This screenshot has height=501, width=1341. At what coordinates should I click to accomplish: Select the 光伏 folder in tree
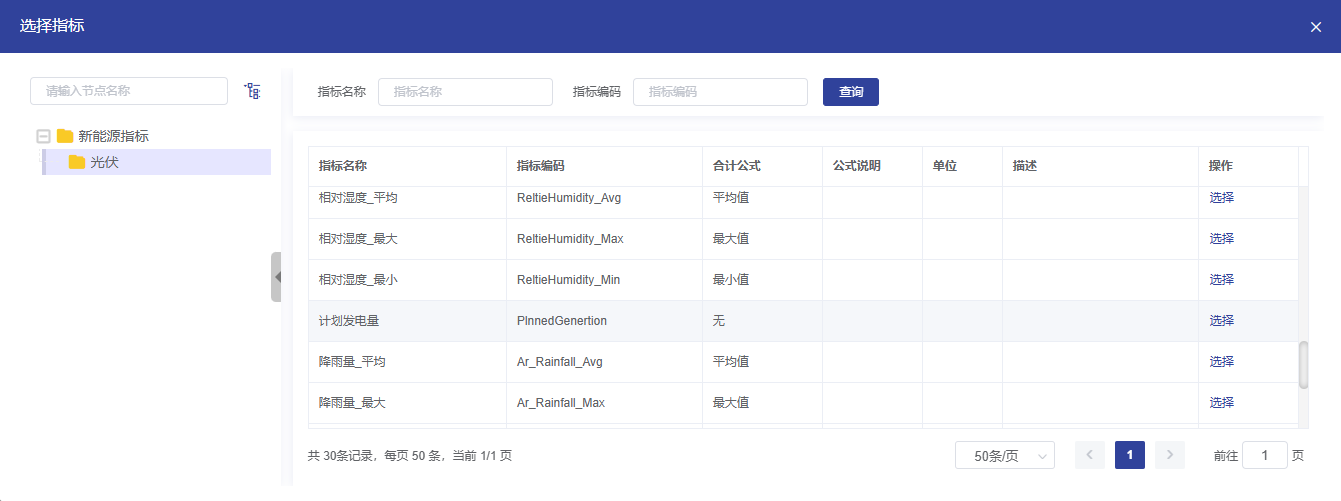pyautogui.click(x=104, y=162)
